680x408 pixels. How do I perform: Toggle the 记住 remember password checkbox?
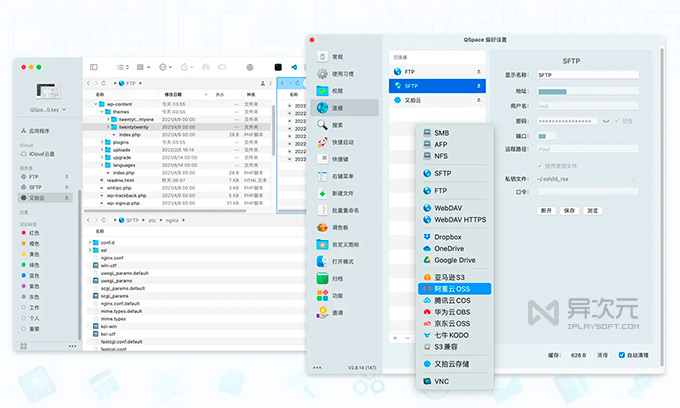[x=617, y=121]
